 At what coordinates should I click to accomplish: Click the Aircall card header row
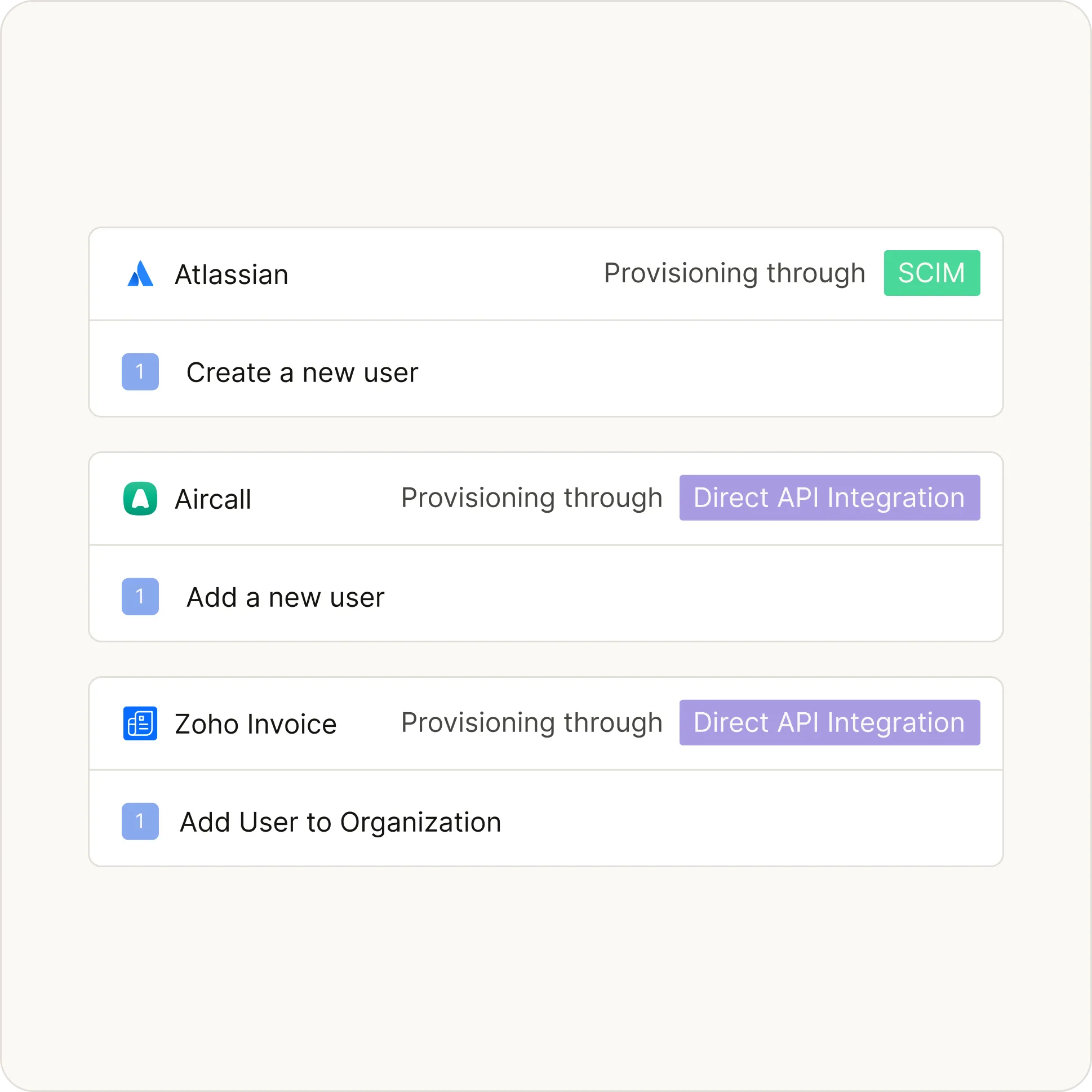546,499
